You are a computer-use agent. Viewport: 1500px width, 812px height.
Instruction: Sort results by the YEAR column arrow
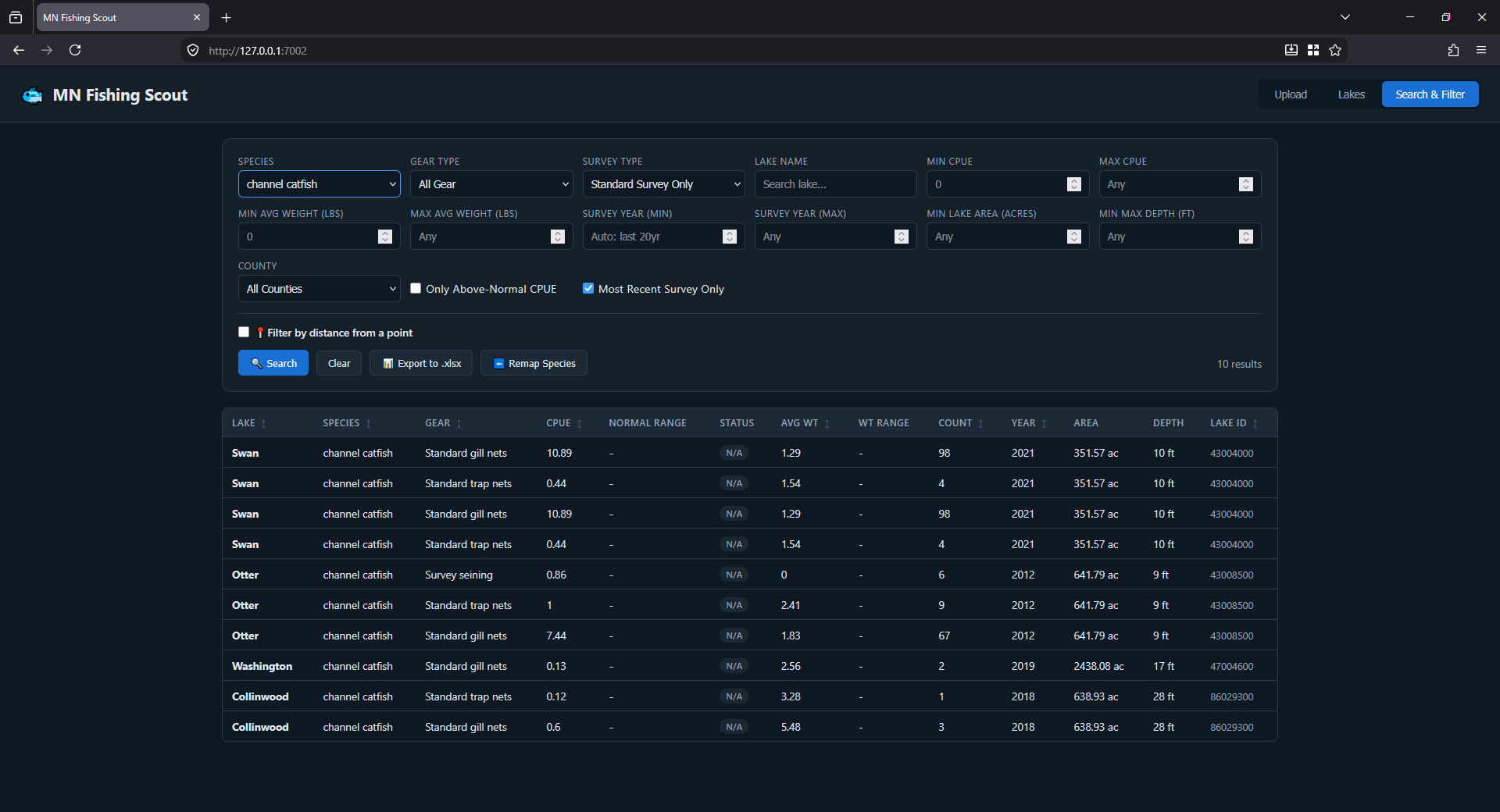[1044, 424]
